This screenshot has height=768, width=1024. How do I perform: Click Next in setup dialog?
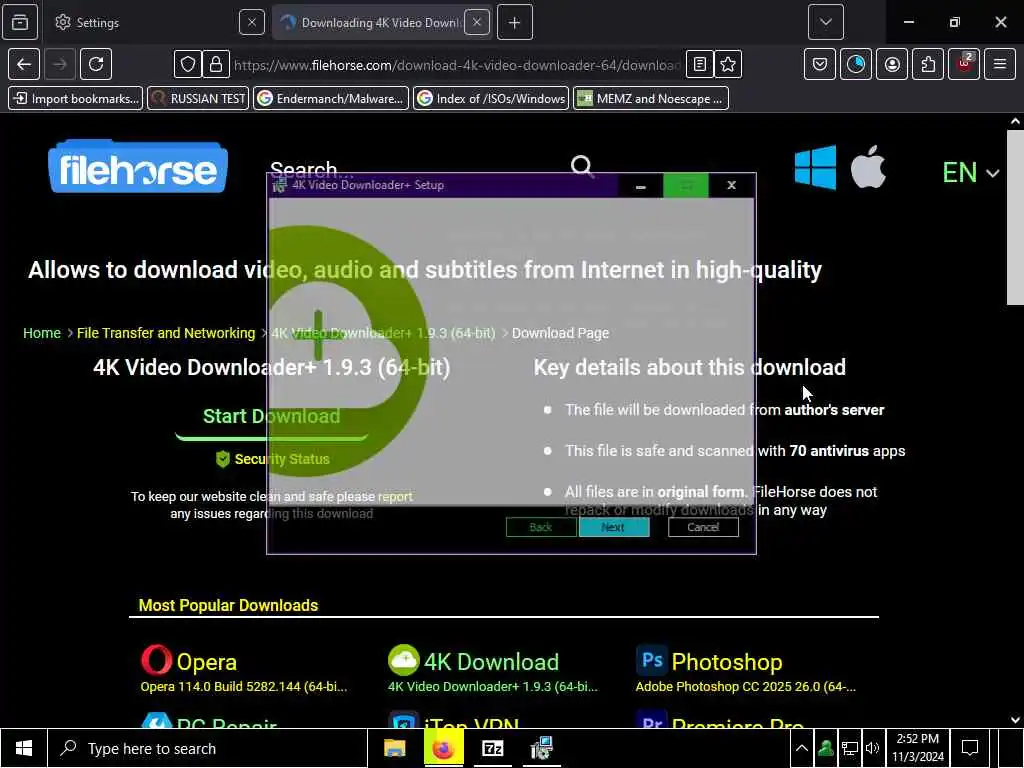tap(613, 527)
